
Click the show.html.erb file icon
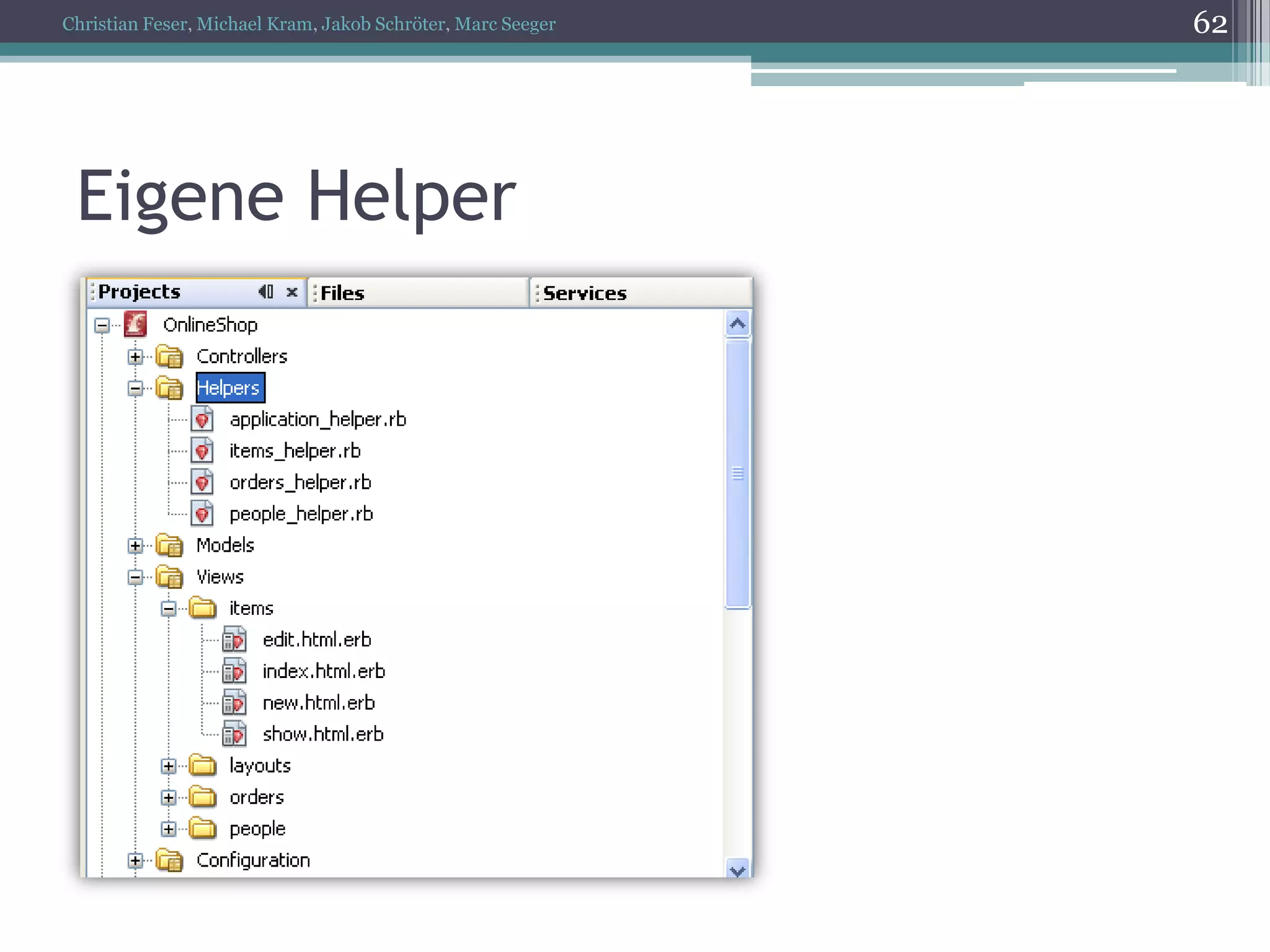click(x=234, y=734)
